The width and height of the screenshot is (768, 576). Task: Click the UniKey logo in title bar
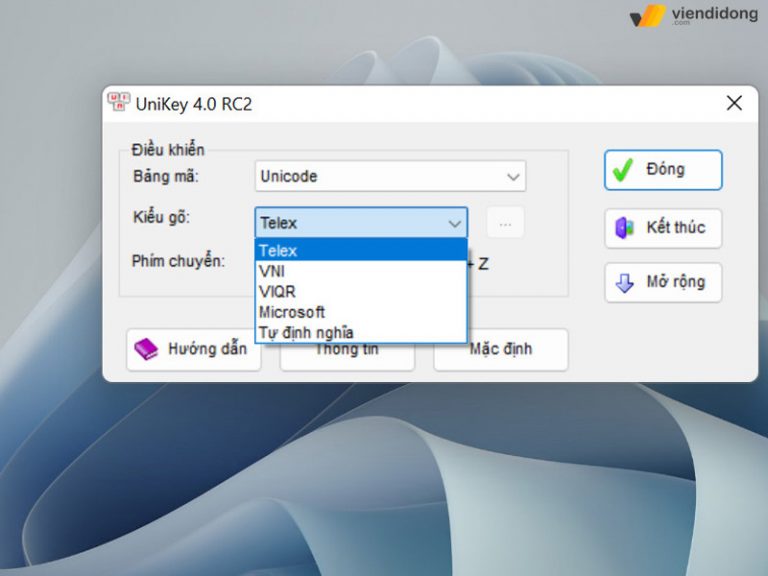click(119, 102)
